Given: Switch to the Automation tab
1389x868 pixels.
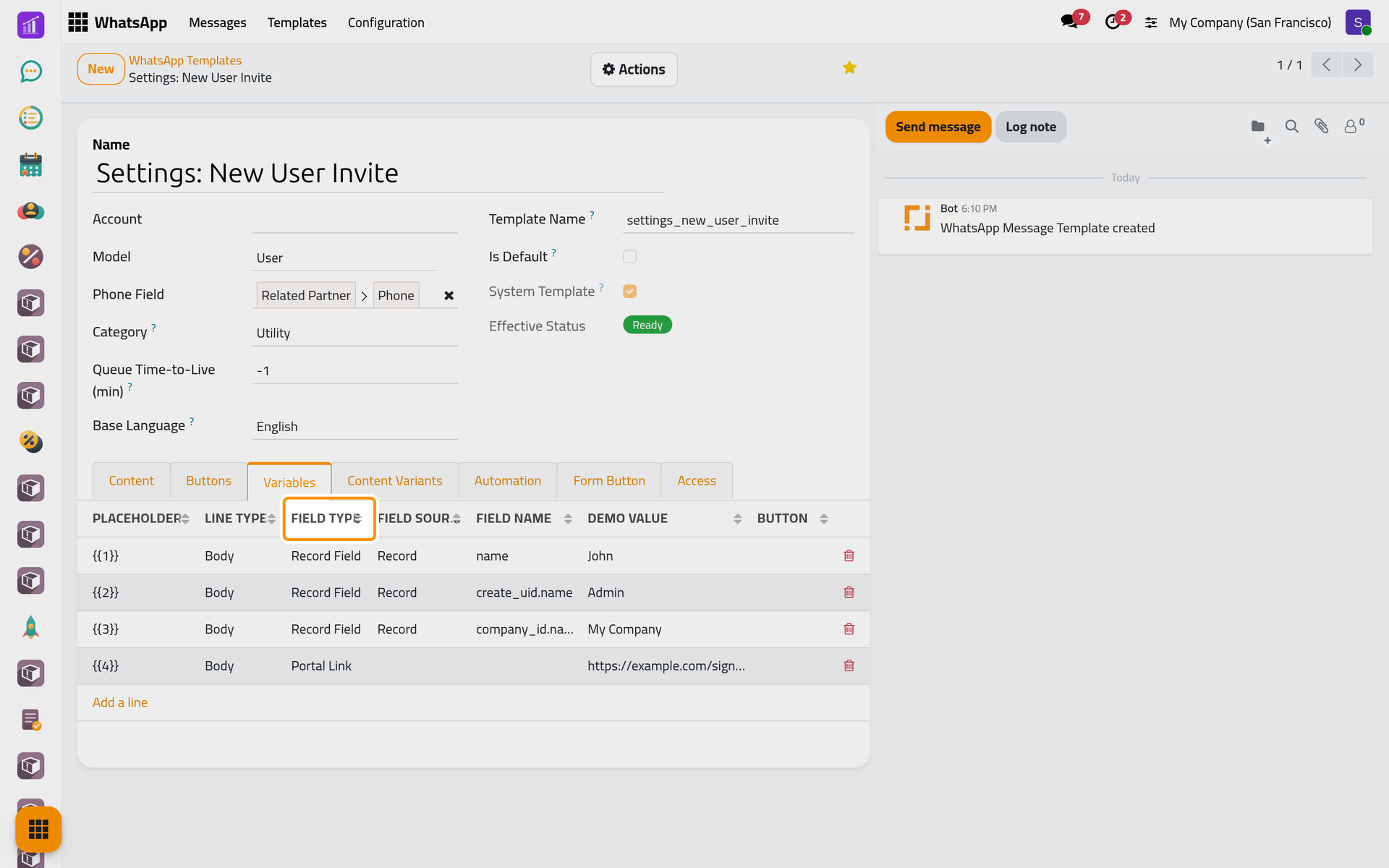Looking at the screenshot, I should tap(507, 481).
